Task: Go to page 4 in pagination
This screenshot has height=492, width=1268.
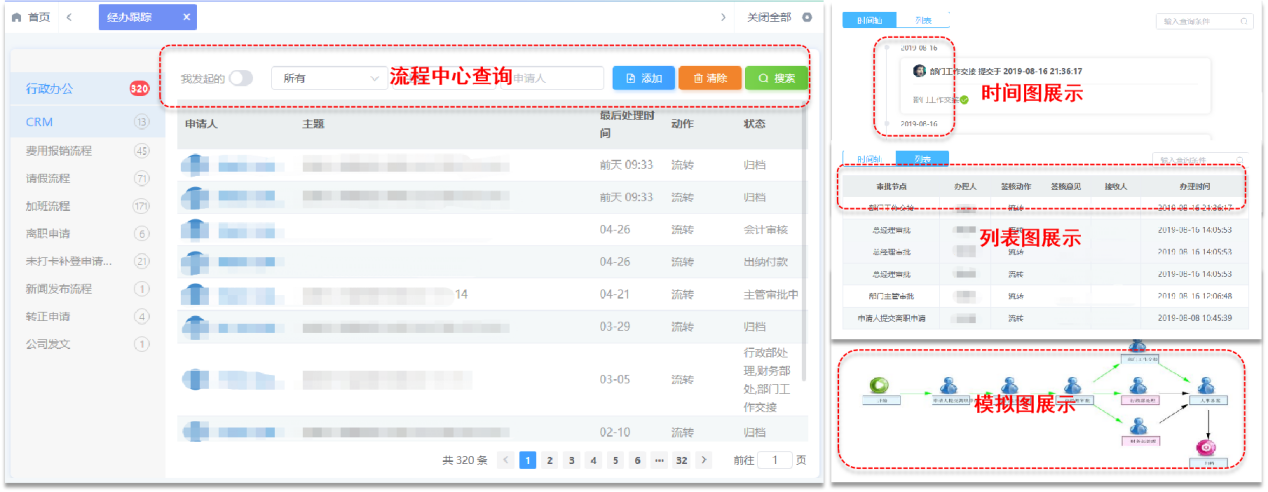Action: [x=593, y=460]
